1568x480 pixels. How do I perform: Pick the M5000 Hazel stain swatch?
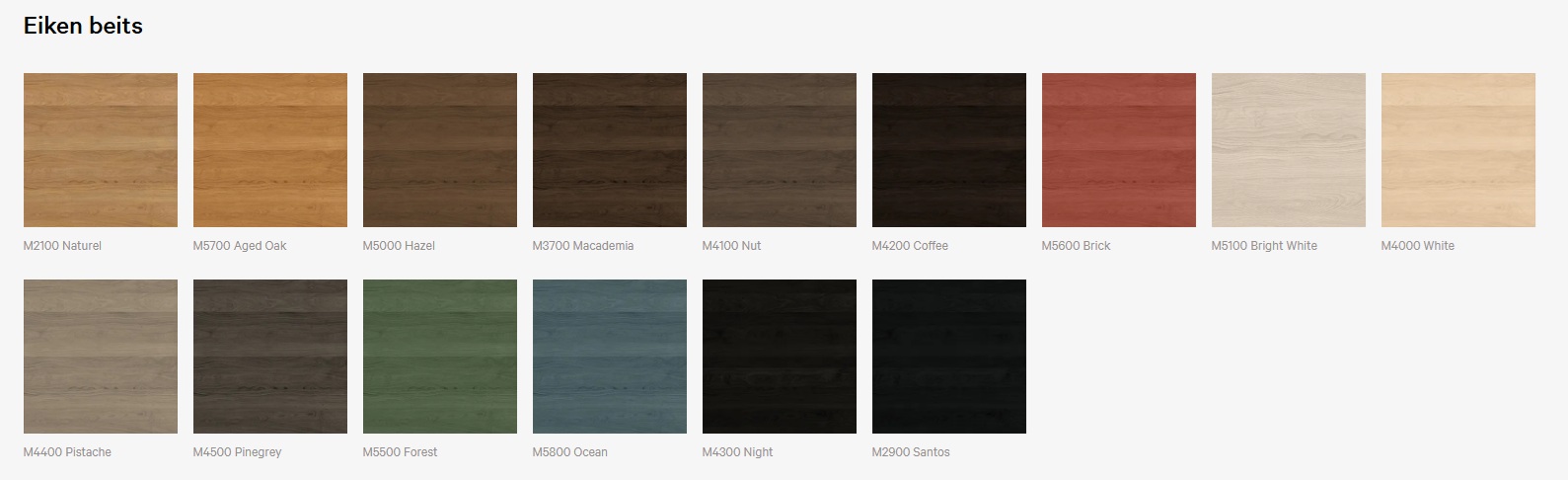440,150
